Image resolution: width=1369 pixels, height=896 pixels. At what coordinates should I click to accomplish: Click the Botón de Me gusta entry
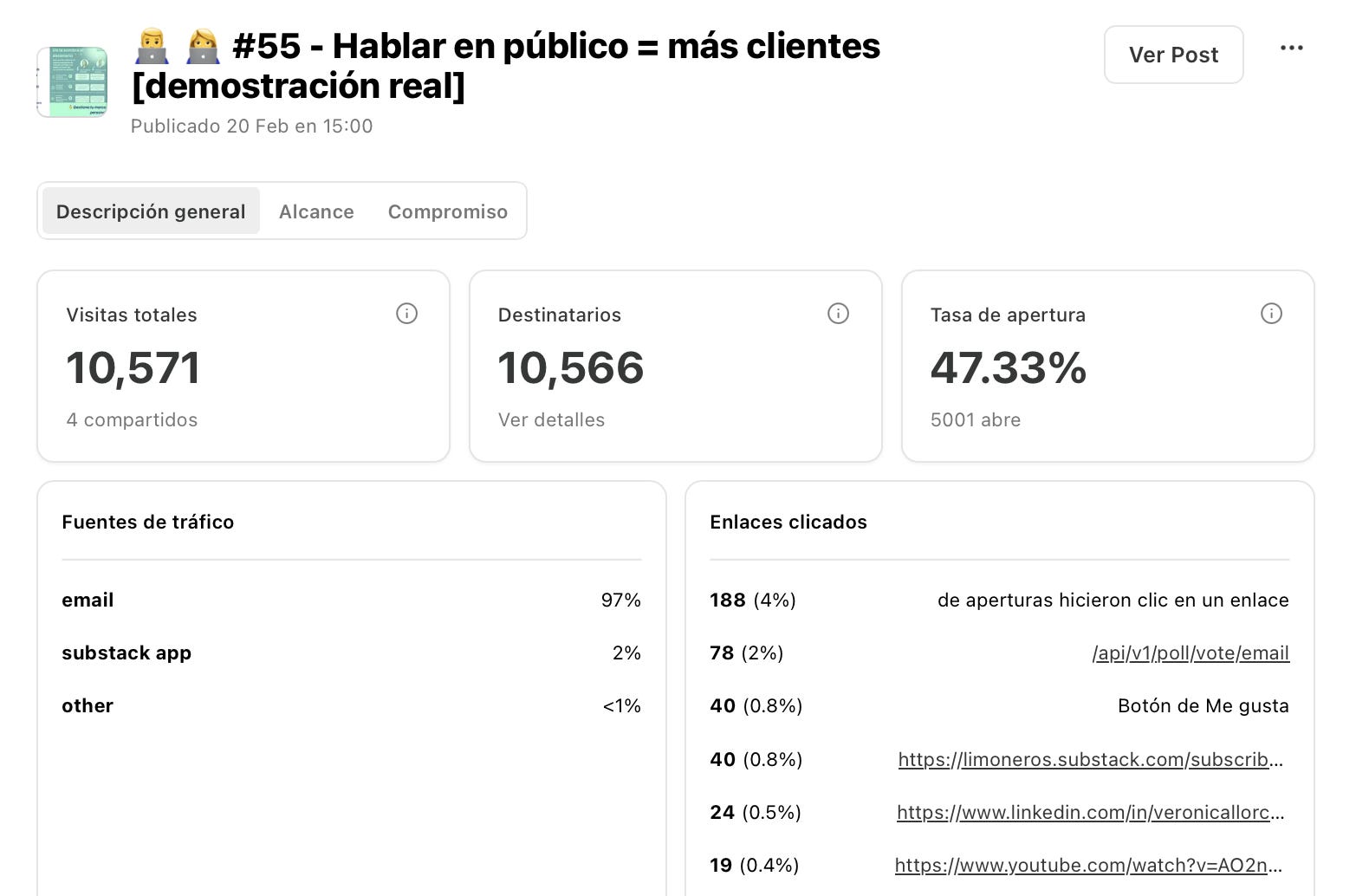pyautogui.click(x=1203, y=705)
